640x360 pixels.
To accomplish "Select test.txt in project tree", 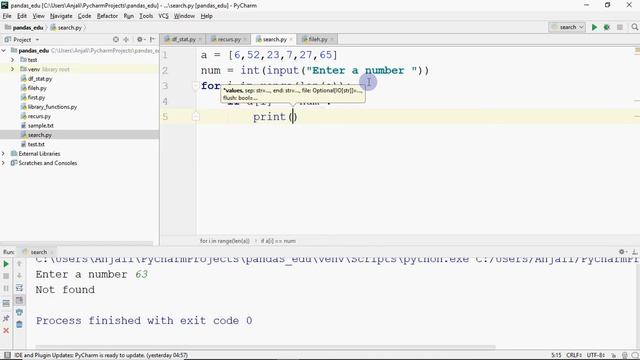I will (36, 144).
